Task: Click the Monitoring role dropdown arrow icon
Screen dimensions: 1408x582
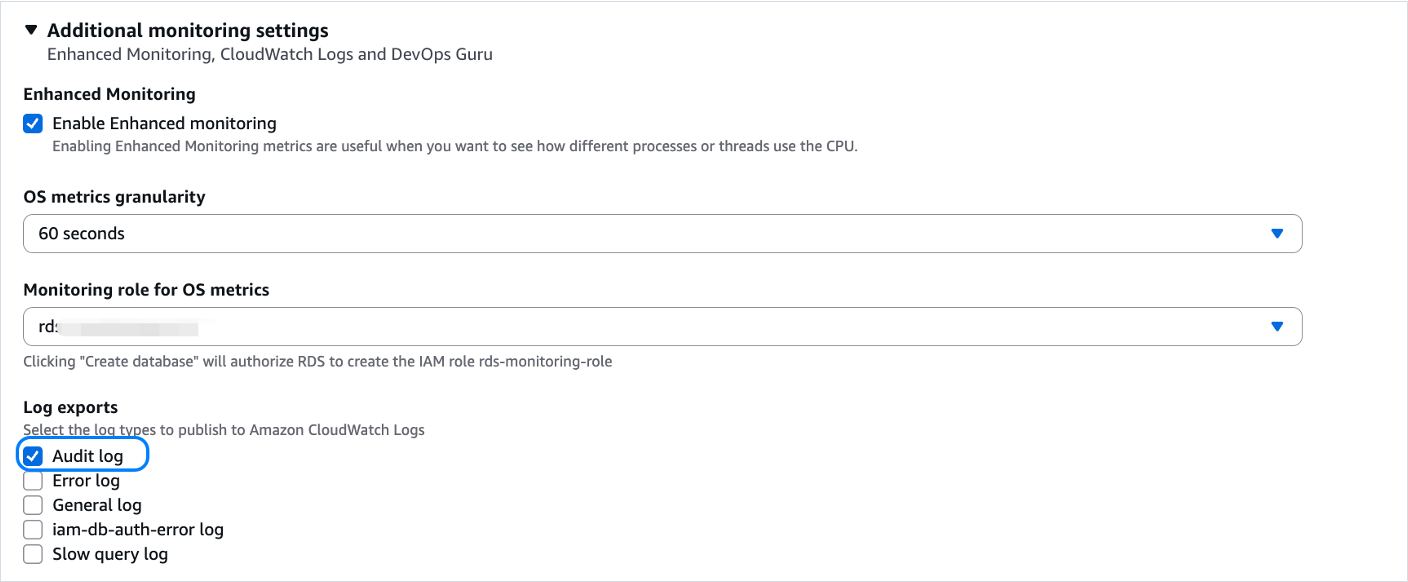Action: [1276, 326]
